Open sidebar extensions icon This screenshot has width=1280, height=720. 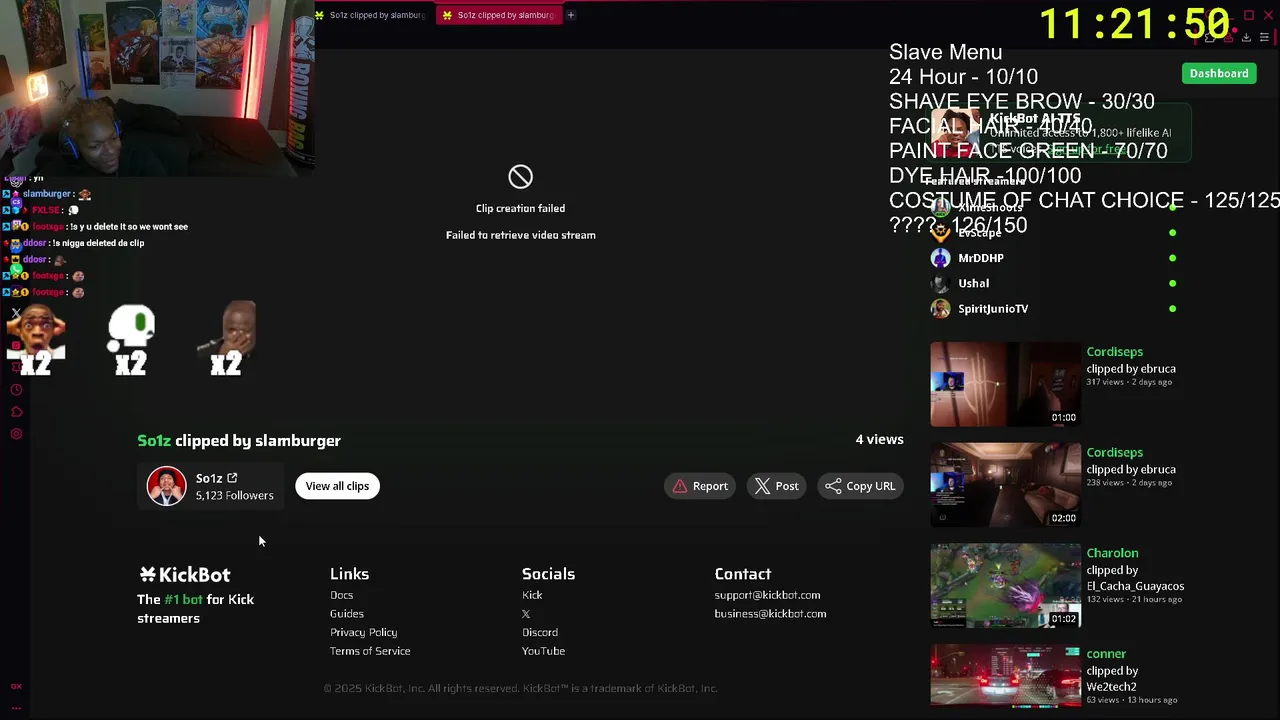pyautogui.click(x=16, y=412)
